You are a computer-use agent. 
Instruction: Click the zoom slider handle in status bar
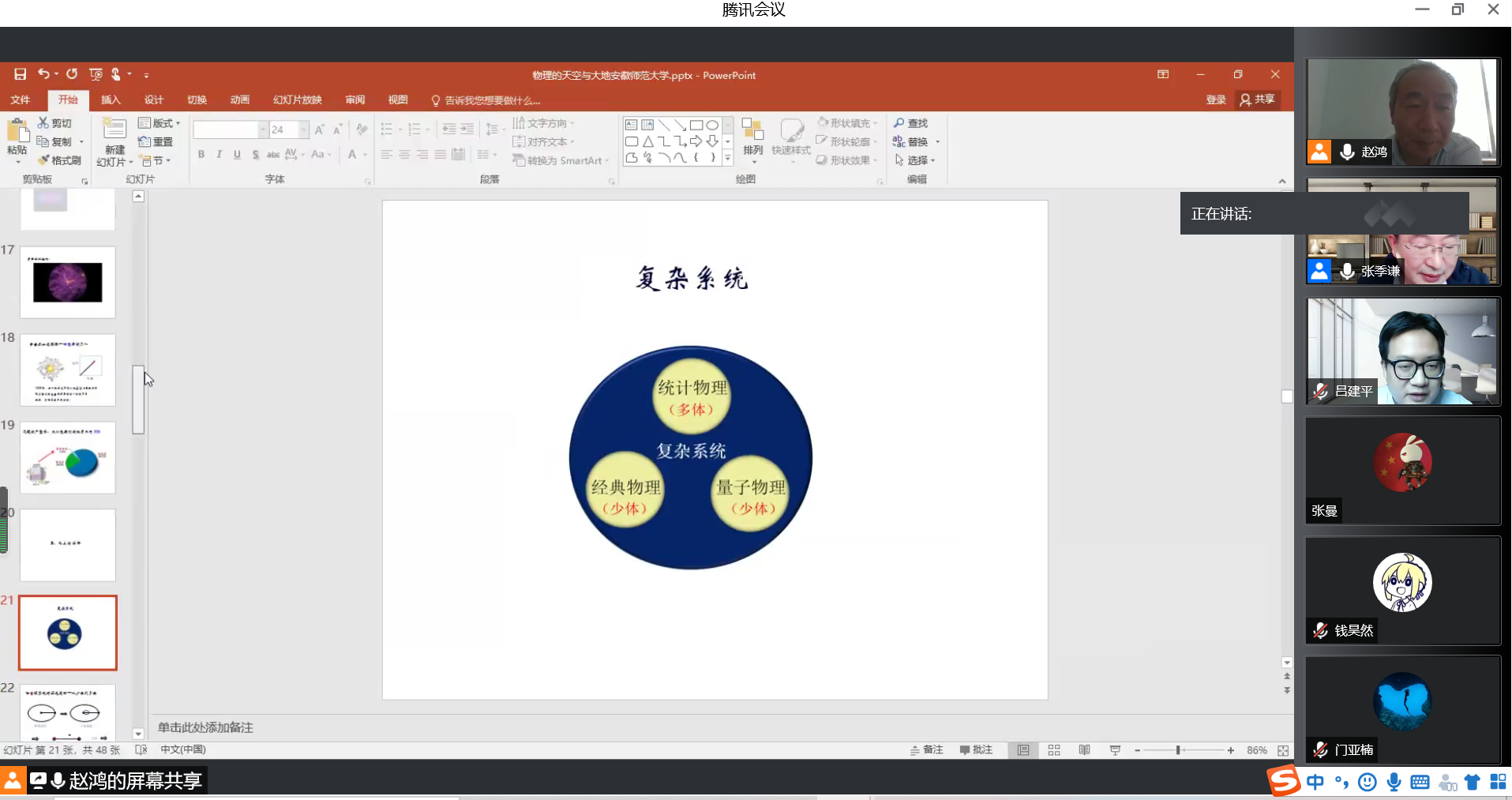point(1178,750)
